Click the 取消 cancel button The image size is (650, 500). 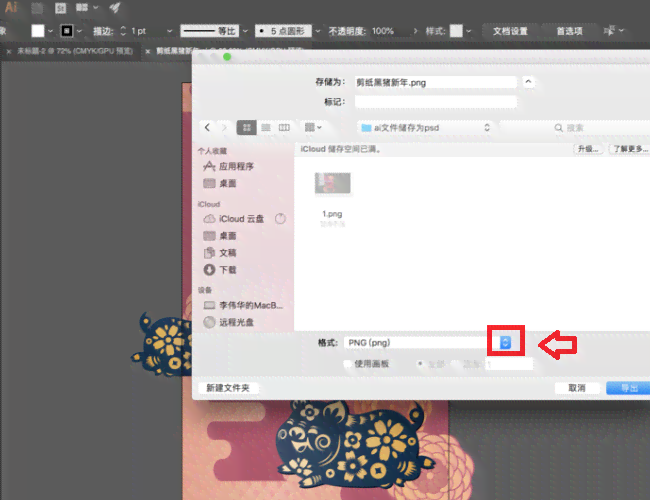tap(577, 388)
